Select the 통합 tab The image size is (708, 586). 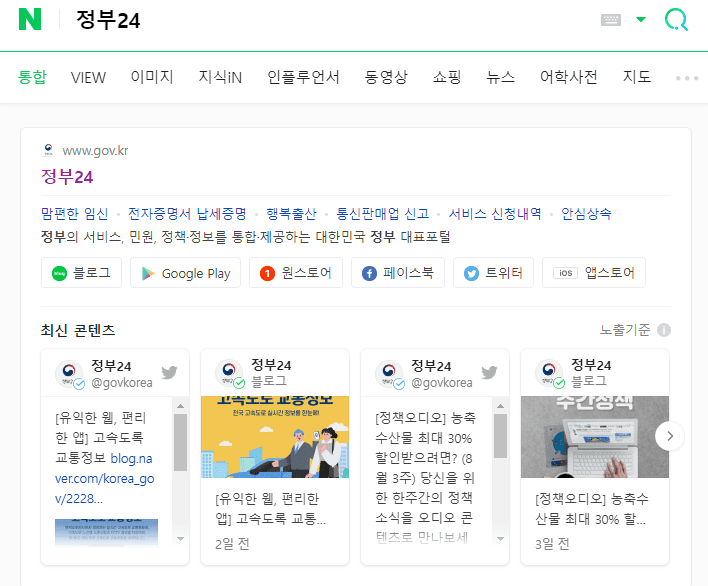click(32, 77)
